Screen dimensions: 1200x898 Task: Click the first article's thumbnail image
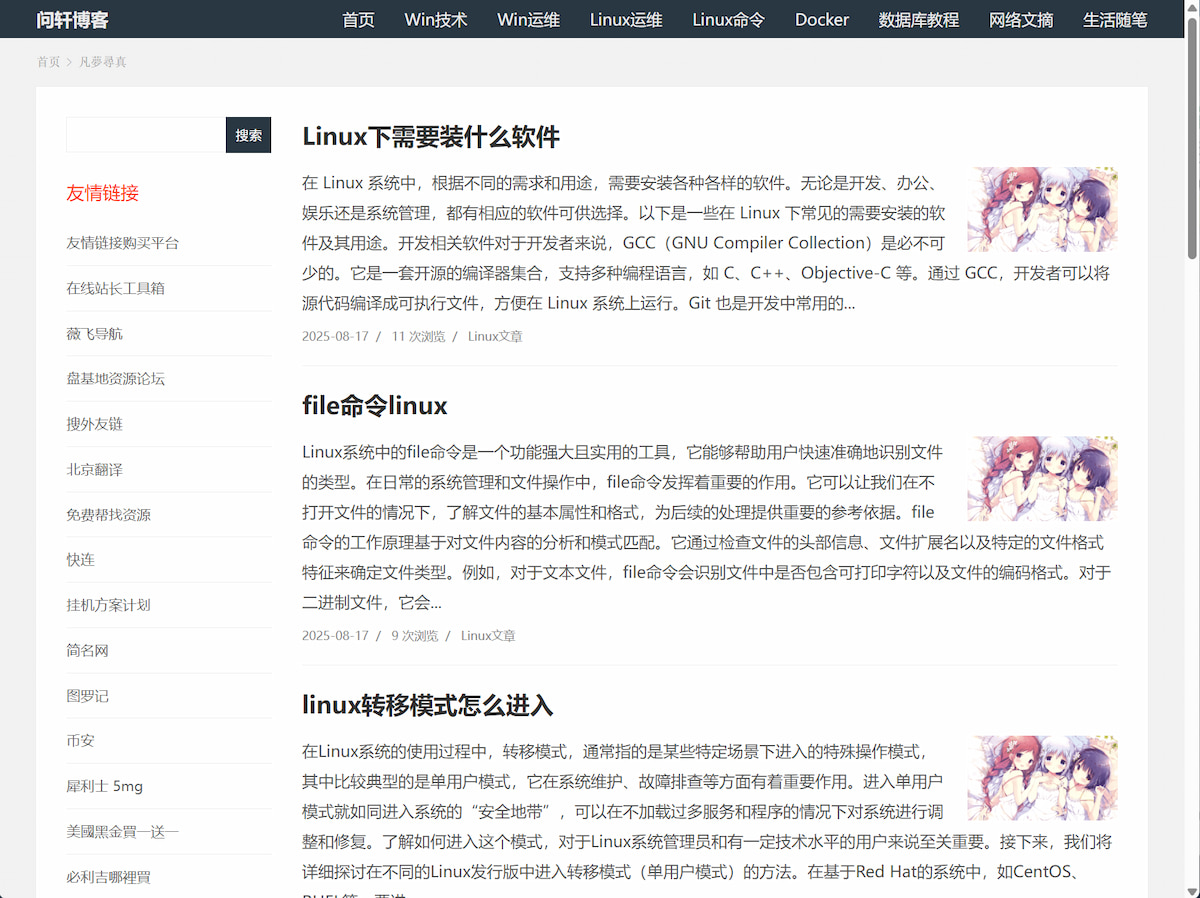[1042, 209]
